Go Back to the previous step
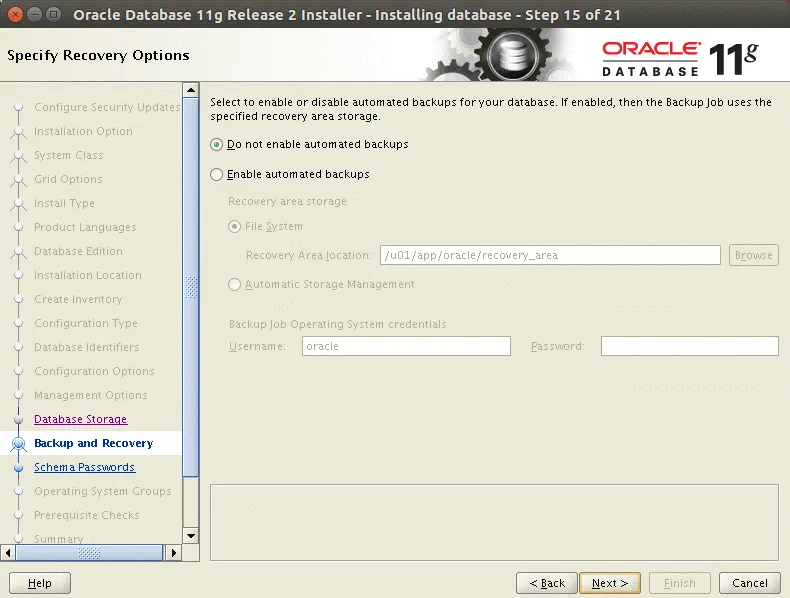Viewport: 790px width, 598px height. [546, 583]
